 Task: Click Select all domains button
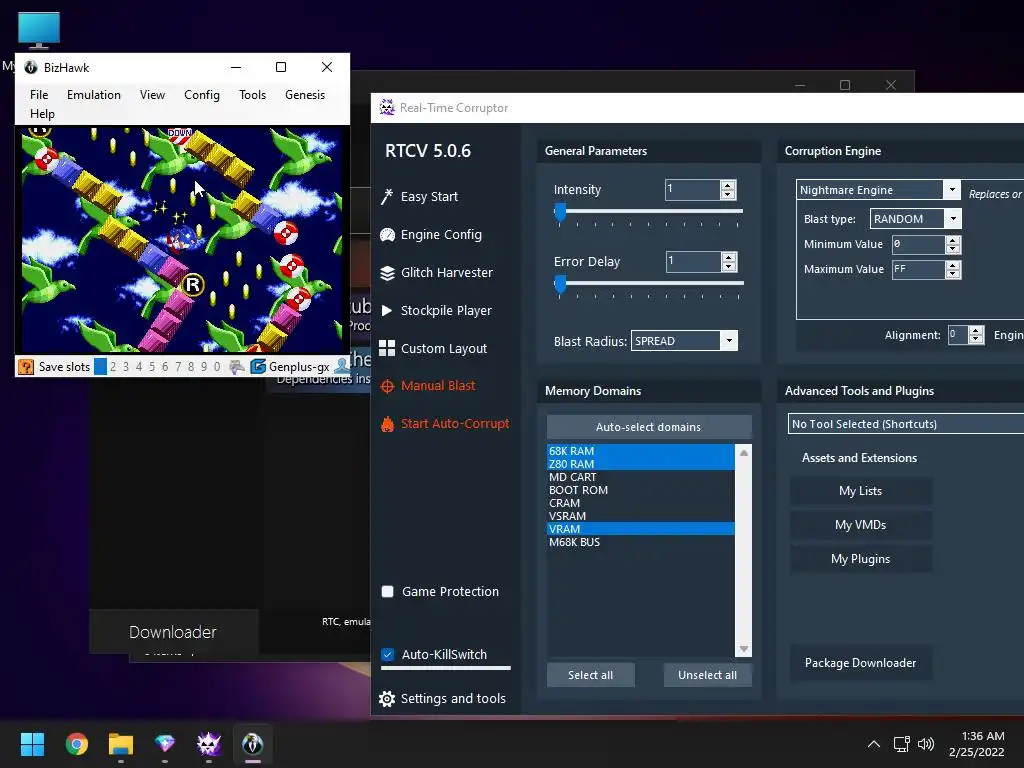[590, 675]
